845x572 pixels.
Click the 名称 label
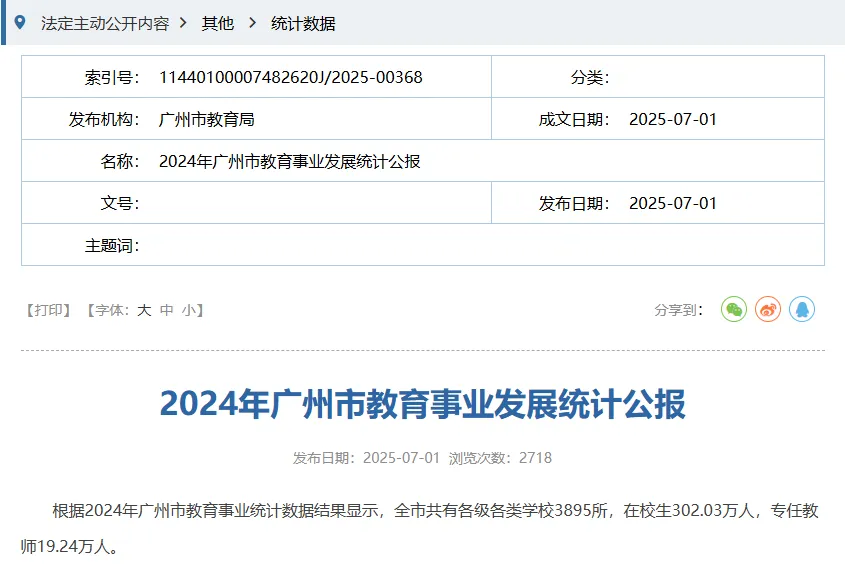pyautogui.click(x=120, y=161)
